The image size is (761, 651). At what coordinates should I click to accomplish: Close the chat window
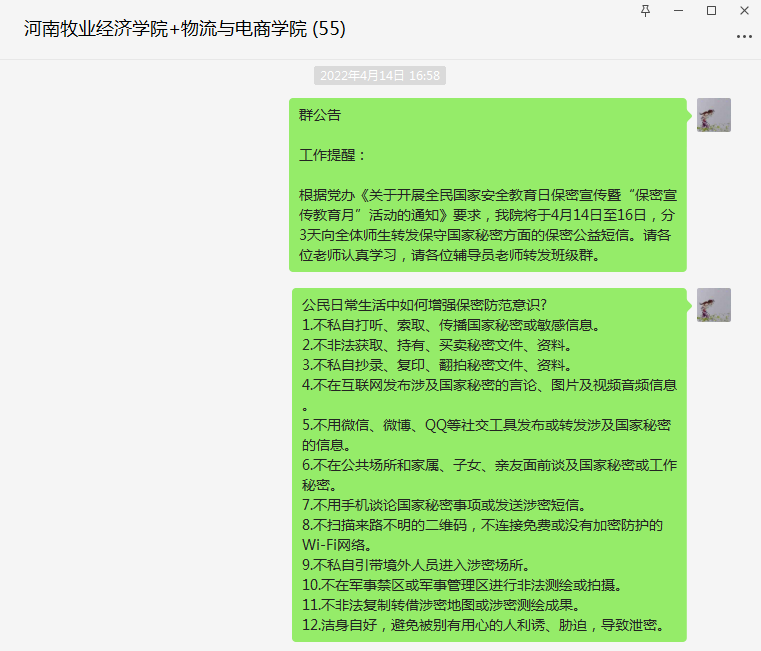pos(744,10)
